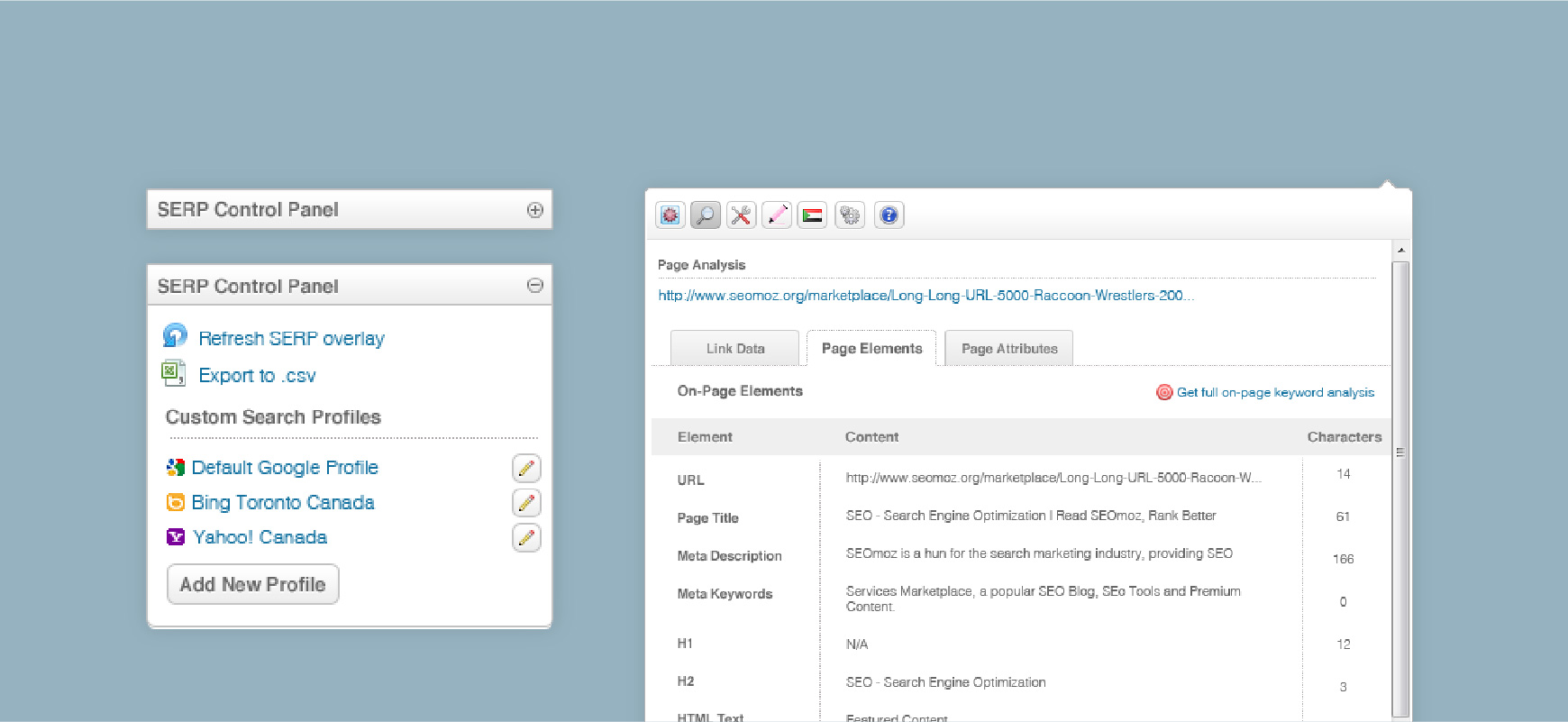
Task: Click the Page Analysis vertical scrollbar thumb
Action: (x=1400, y=489)
